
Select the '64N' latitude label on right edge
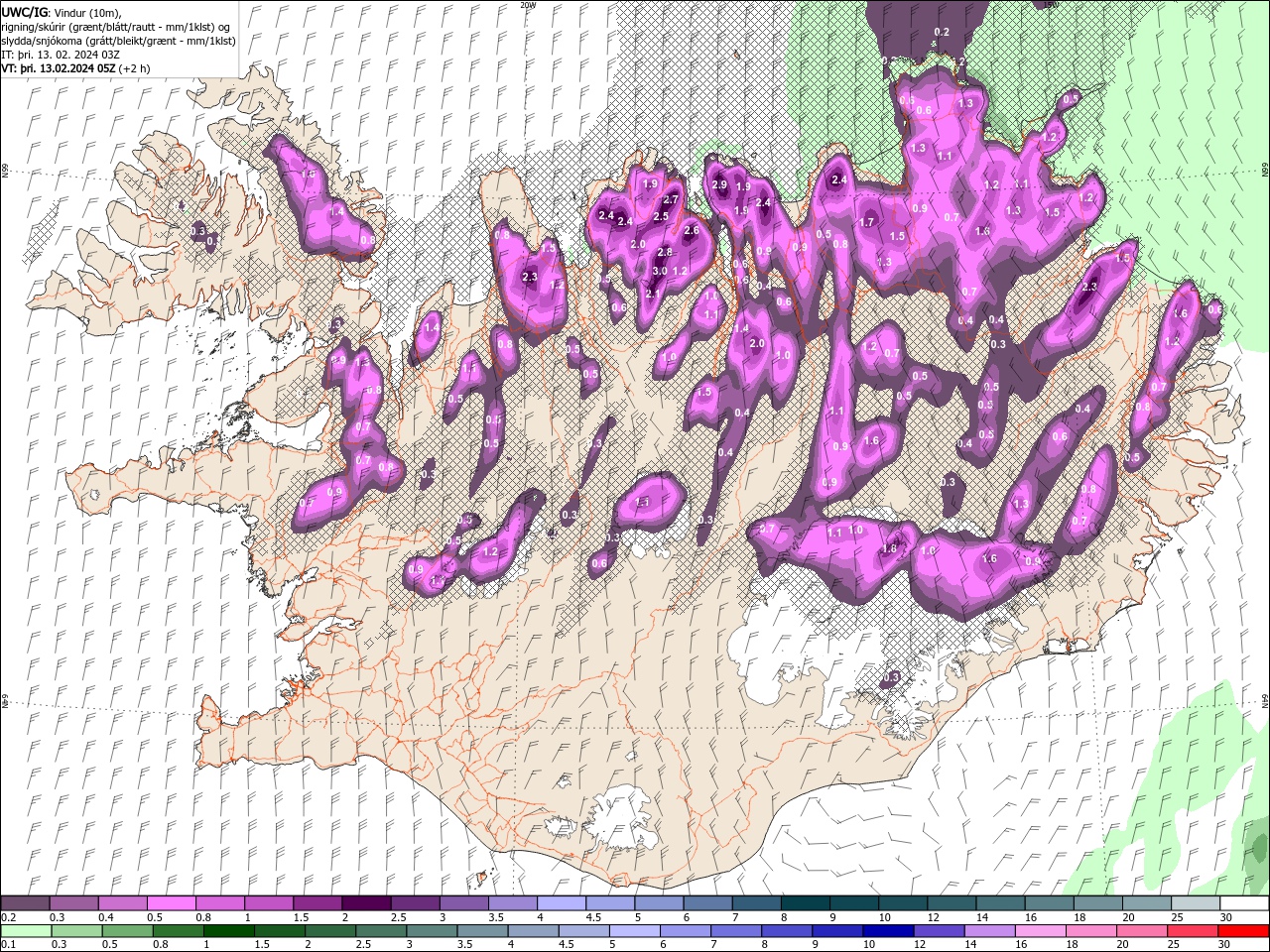(x=1265, y=701)
